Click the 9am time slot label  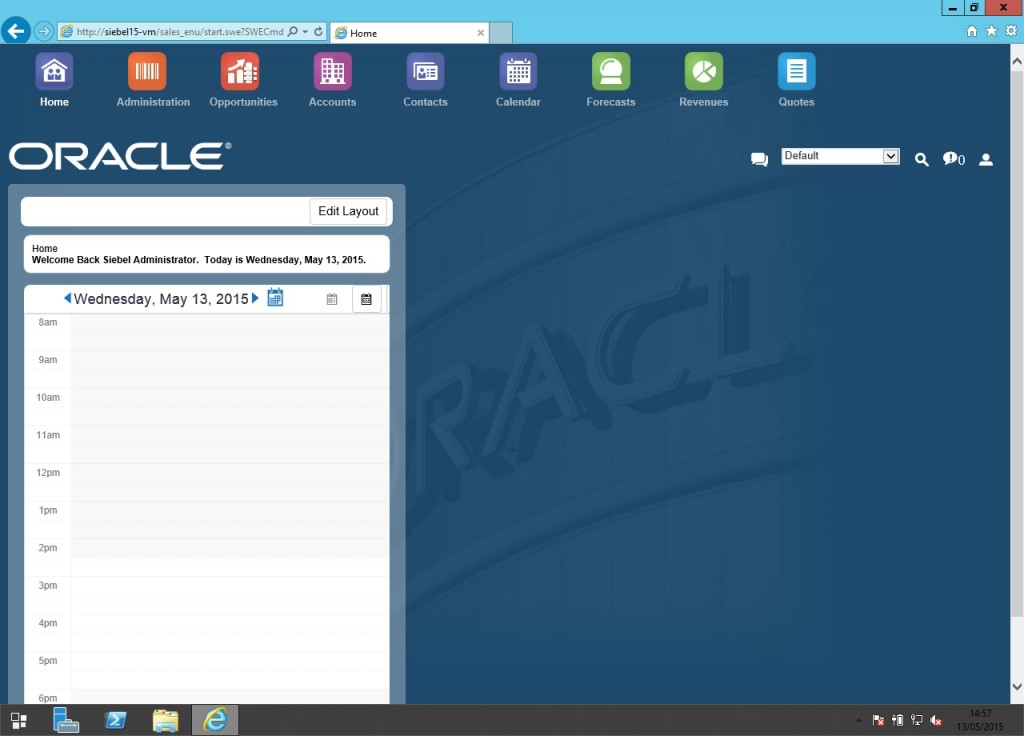click(x=48, y=360)
